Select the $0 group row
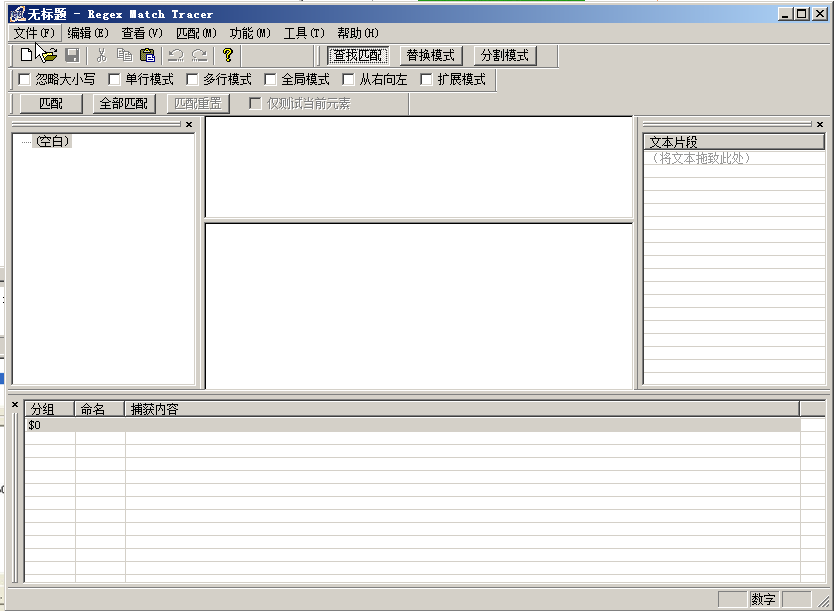 [x=413, y=425]
